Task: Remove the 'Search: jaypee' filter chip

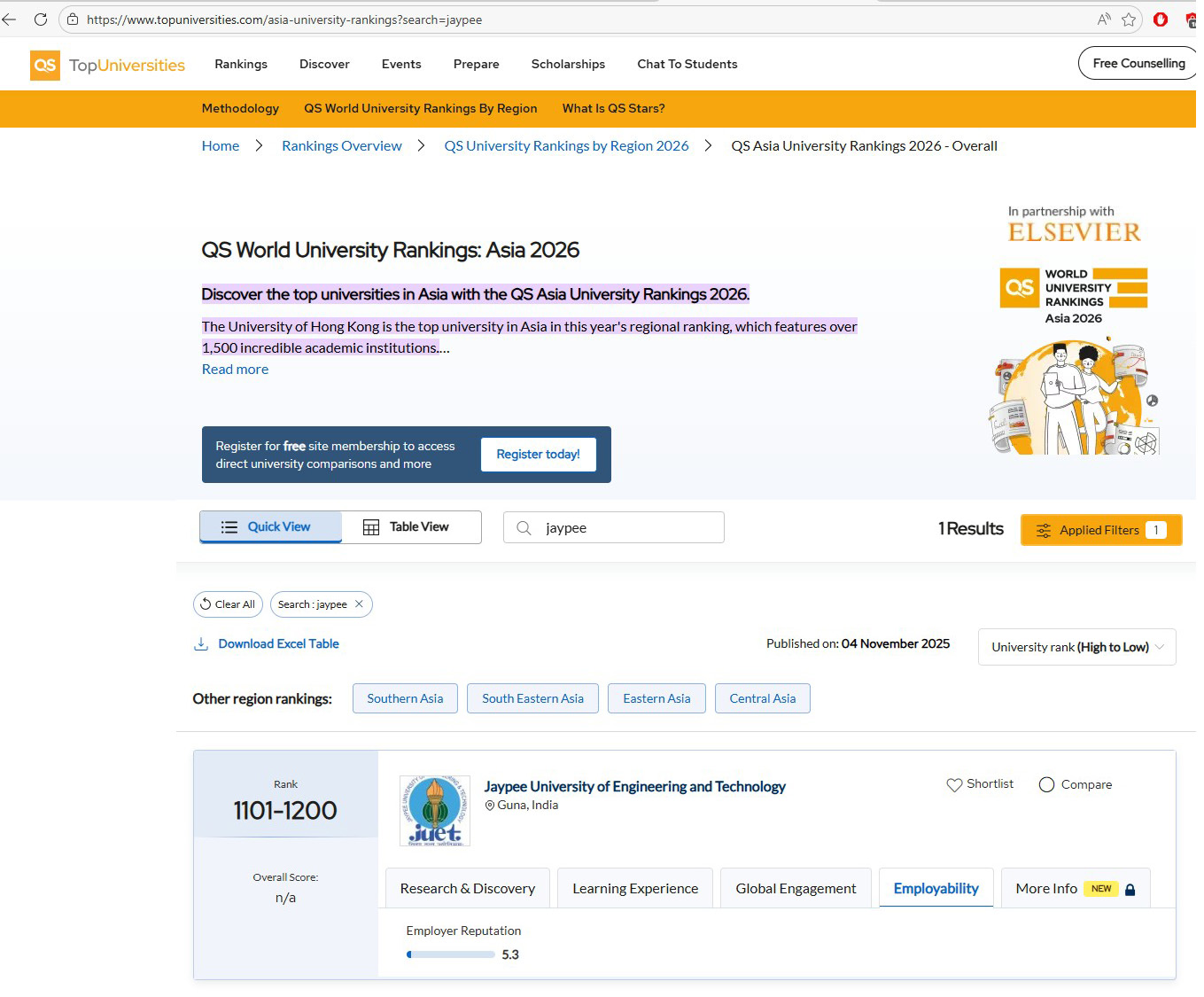Action: [x=359, y=604]
